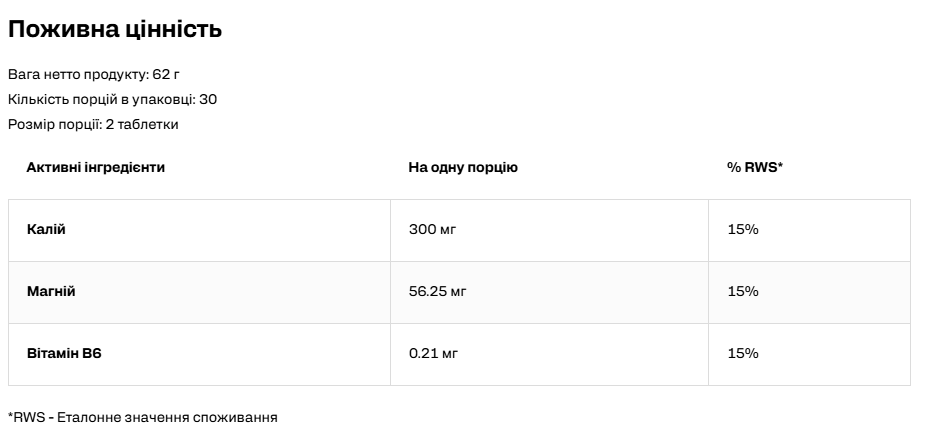This screenshot has width=926, height=437.
Task: Select the servings count value '30'
Action: click(209, 99)
